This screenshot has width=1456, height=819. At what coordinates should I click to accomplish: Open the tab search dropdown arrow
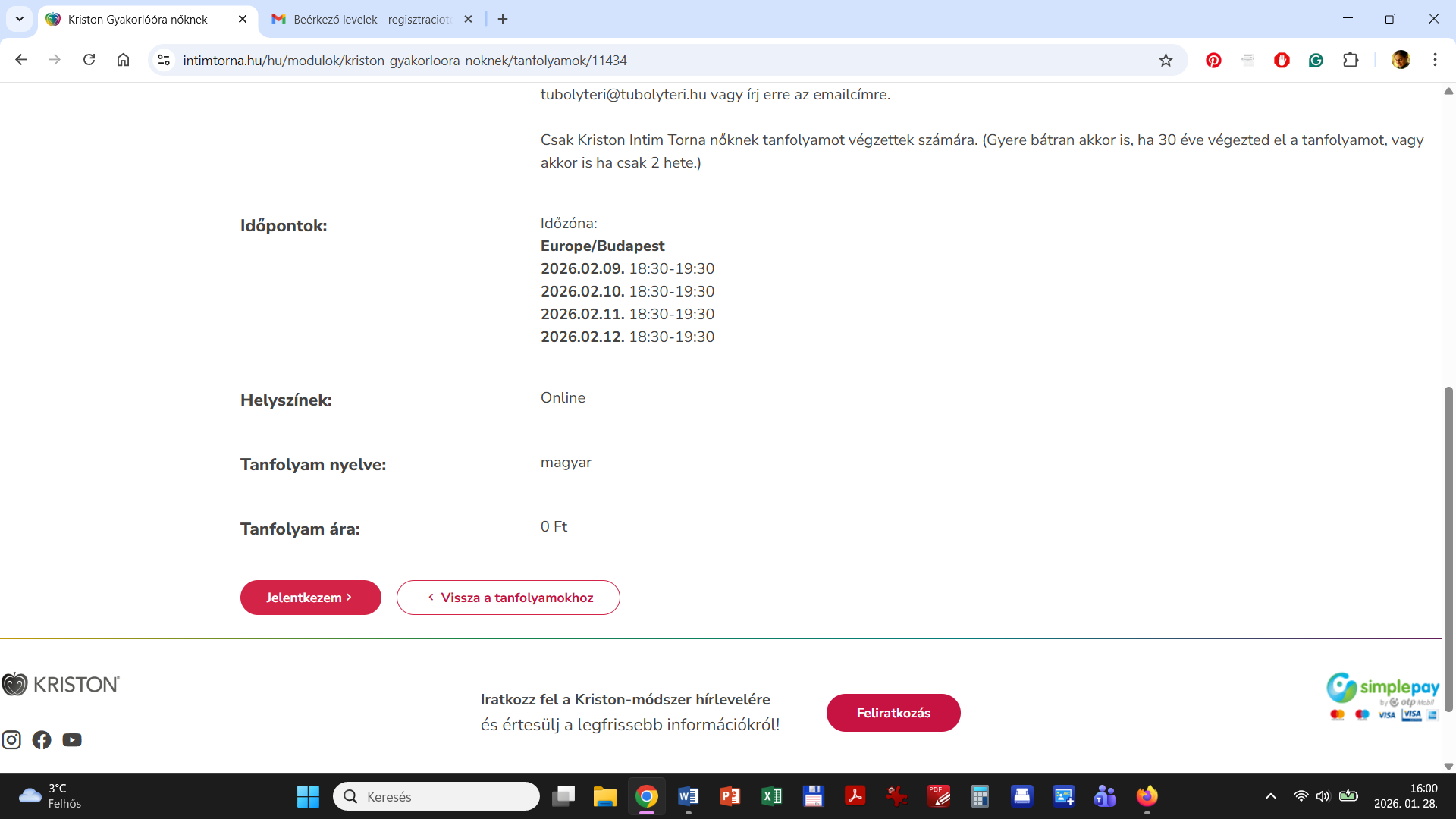coord(20,19)
